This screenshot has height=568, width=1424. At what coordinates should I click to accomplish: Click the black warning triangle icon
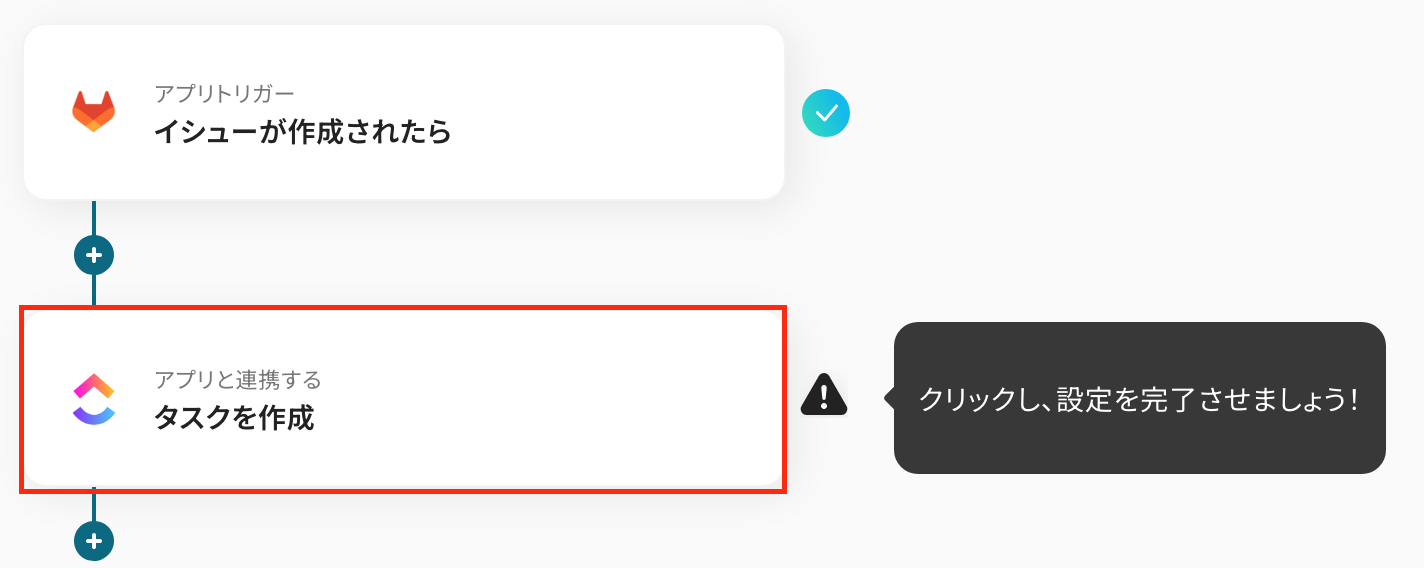[x=824, y=396]
